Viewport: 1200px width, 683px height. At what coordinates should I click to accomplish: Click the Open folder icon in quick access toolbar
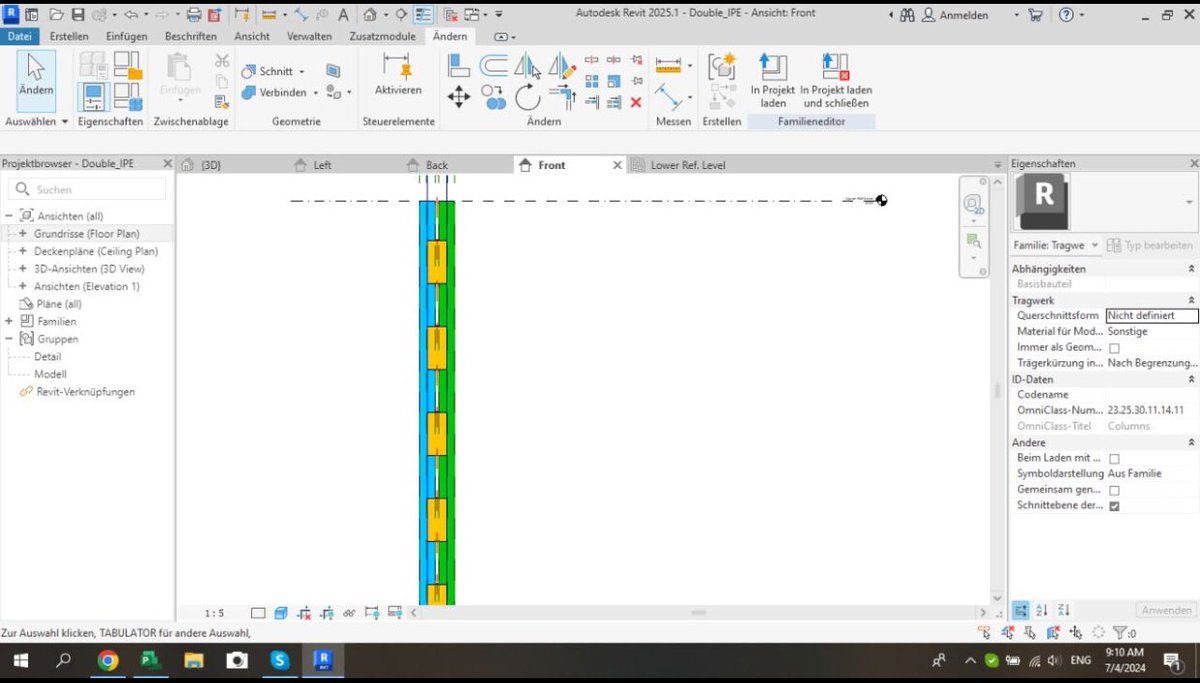(56, 15)
